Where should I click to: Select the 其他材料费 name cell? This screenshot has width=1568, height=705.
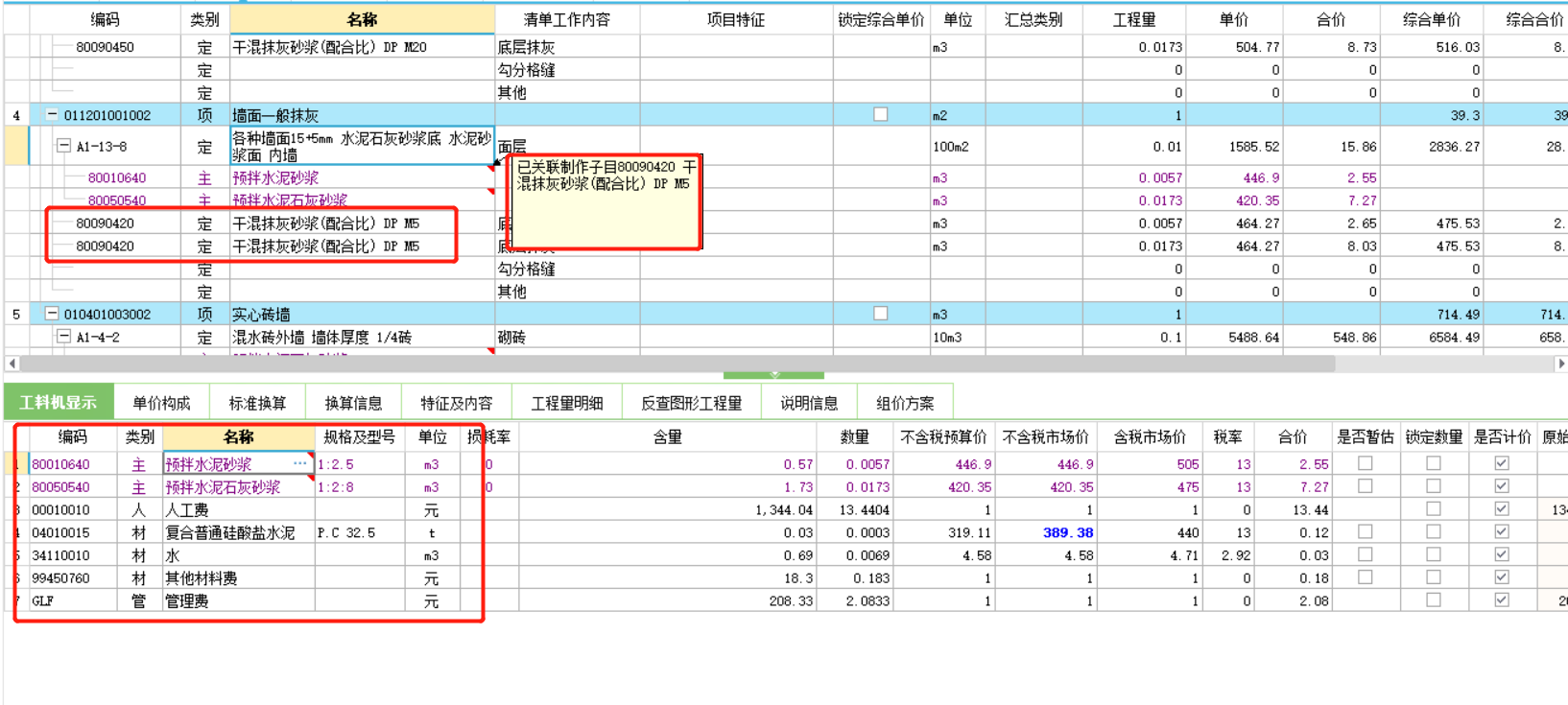click(239, 578)
